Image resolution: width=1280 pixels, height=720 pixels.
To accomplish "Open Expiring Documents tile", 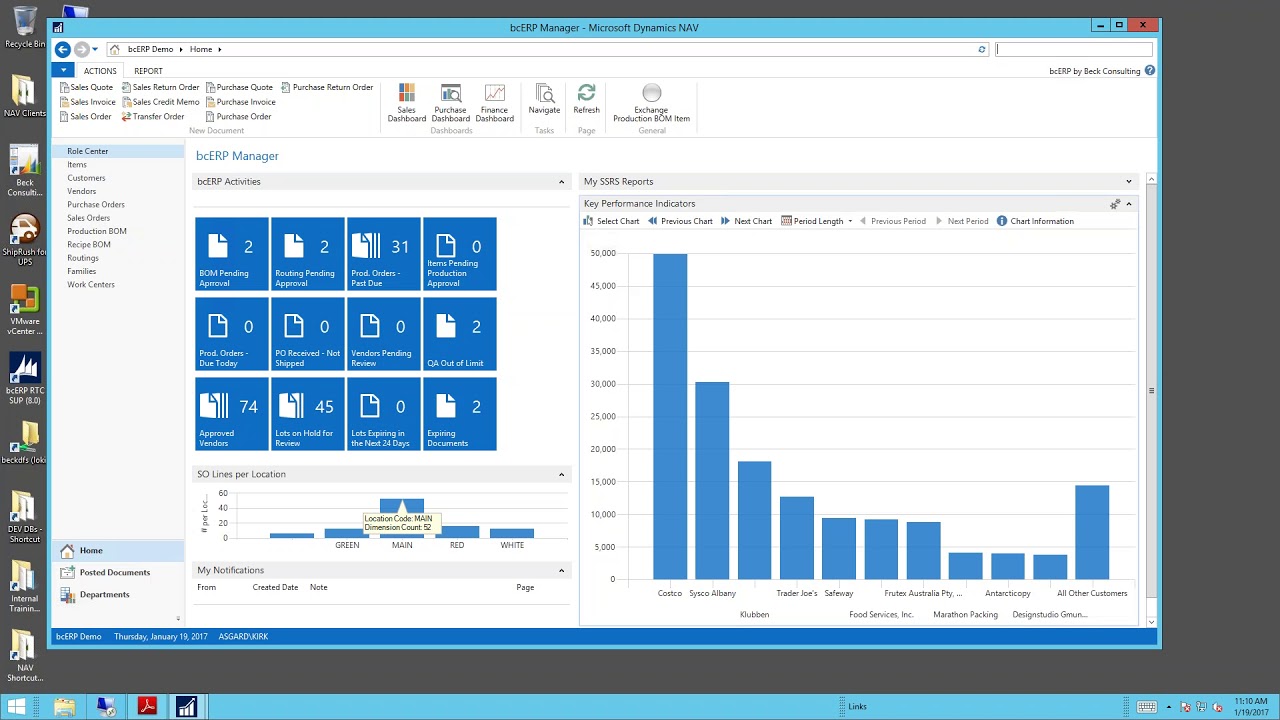I will coord(460,414).
